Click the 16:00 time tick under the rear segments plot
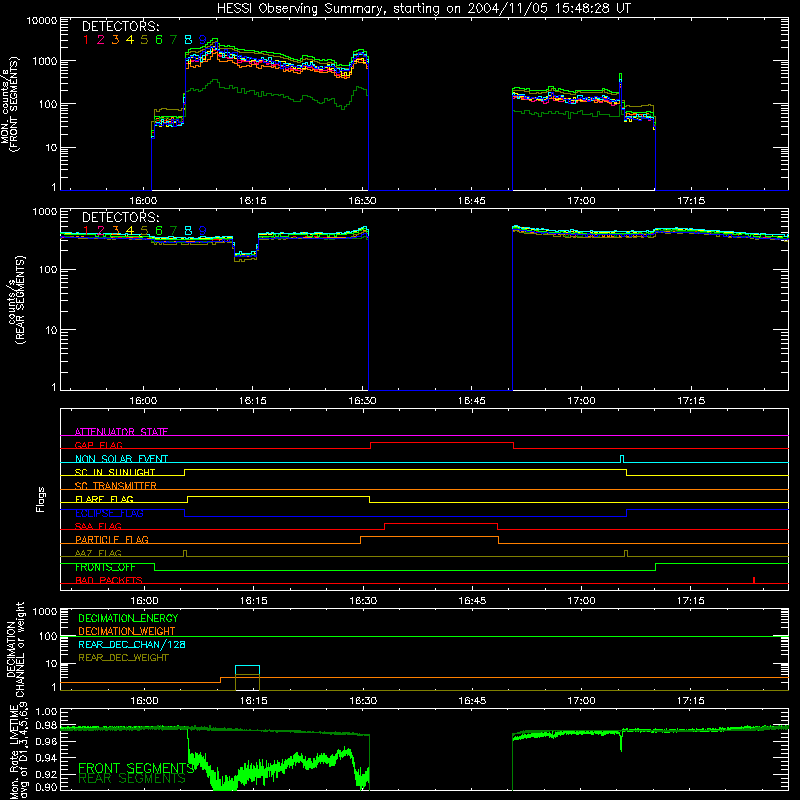The image size is (800, 800). tap(143, 401)
